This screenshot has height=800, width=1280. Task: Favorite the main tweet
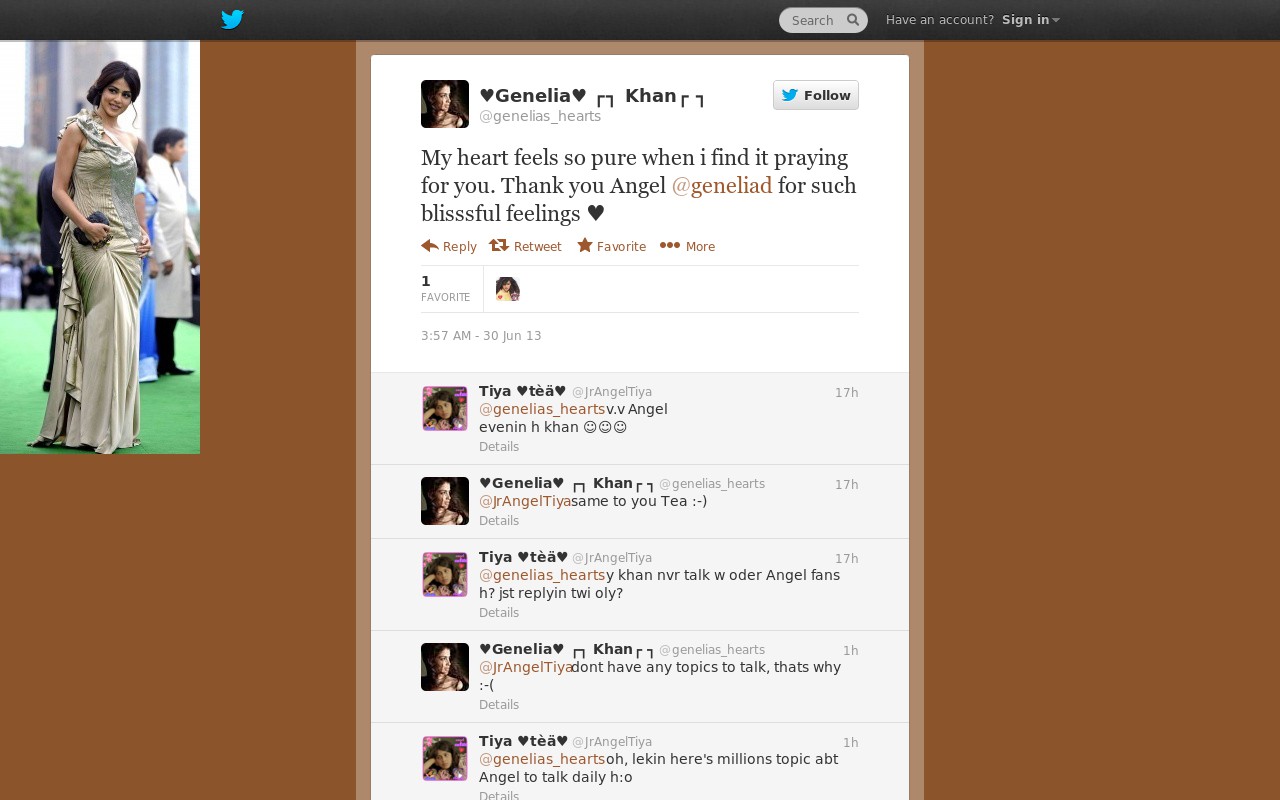[611, 246]
